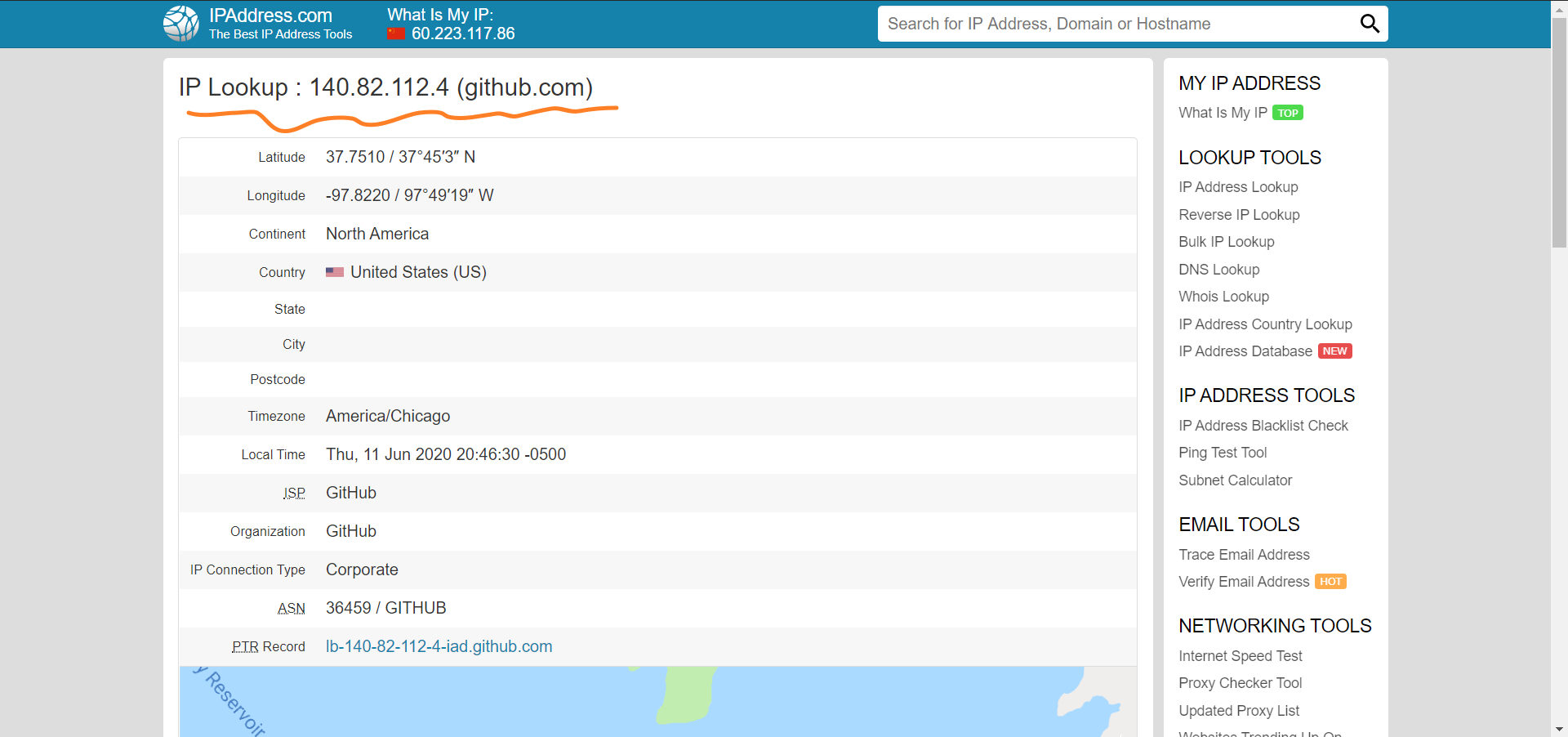
Task: Open the Ping Test Tool
Action: point(1223,453)
